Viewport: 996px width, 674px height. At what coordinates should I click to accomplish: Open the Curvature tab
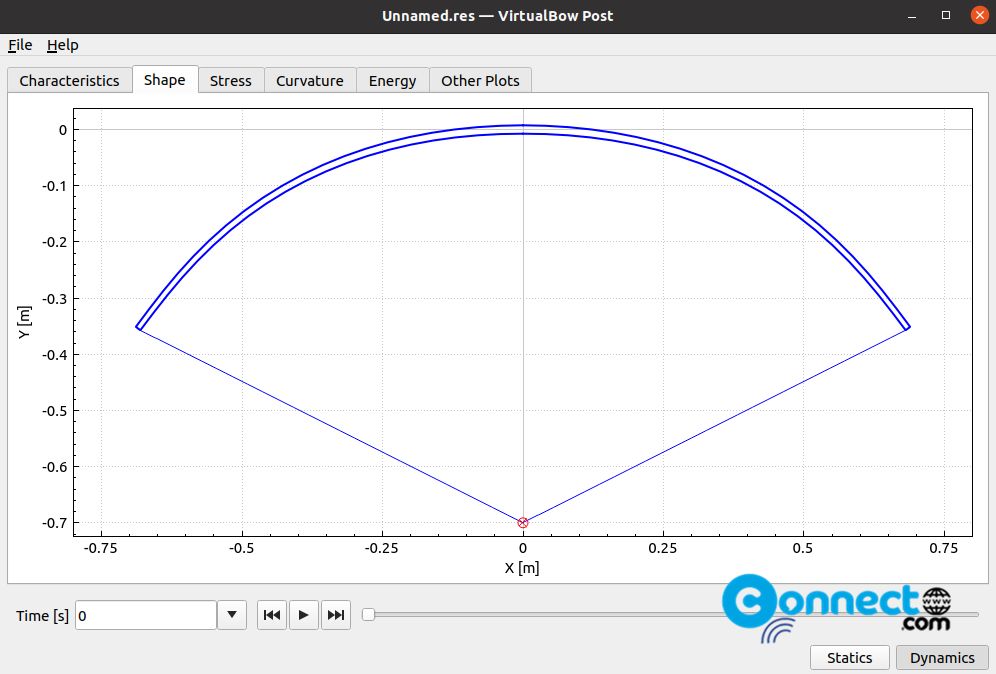point(309,81)
